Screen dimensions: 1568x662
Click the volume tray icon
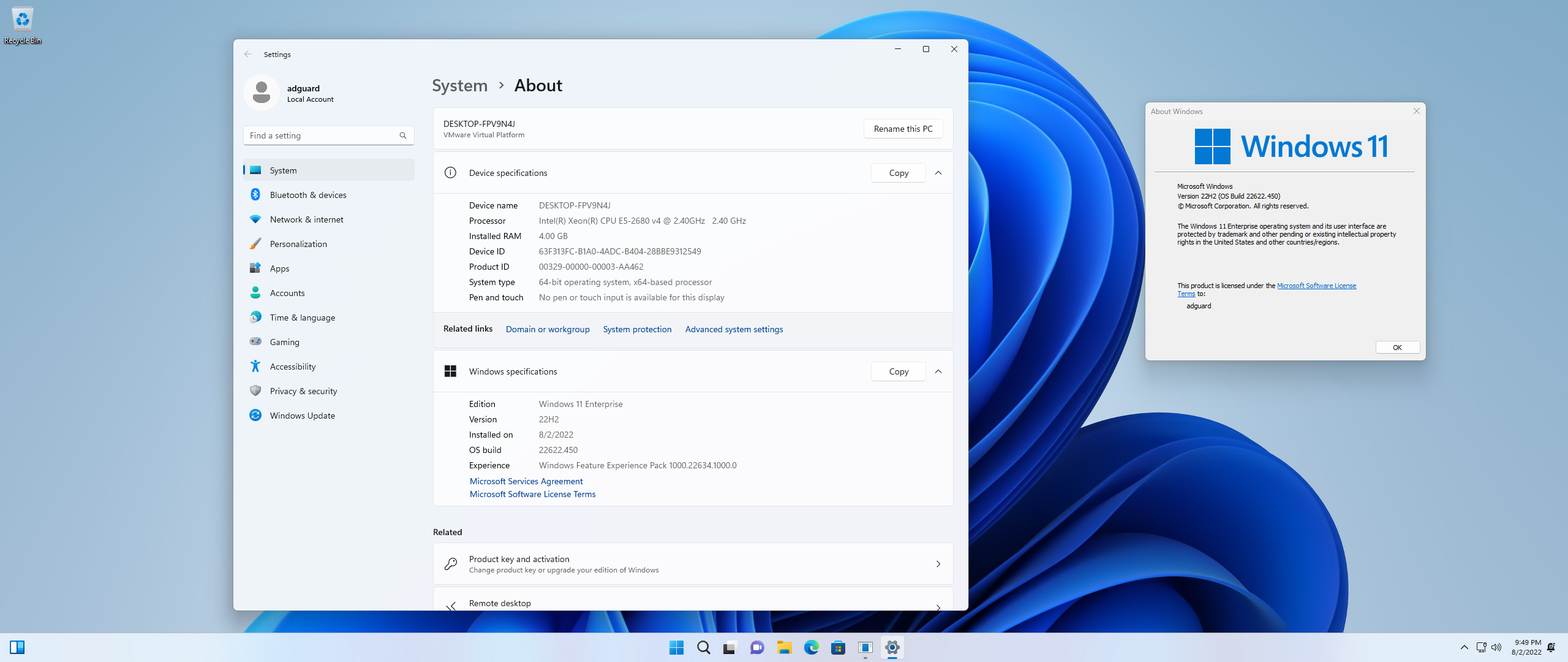tap(1496, 647)
